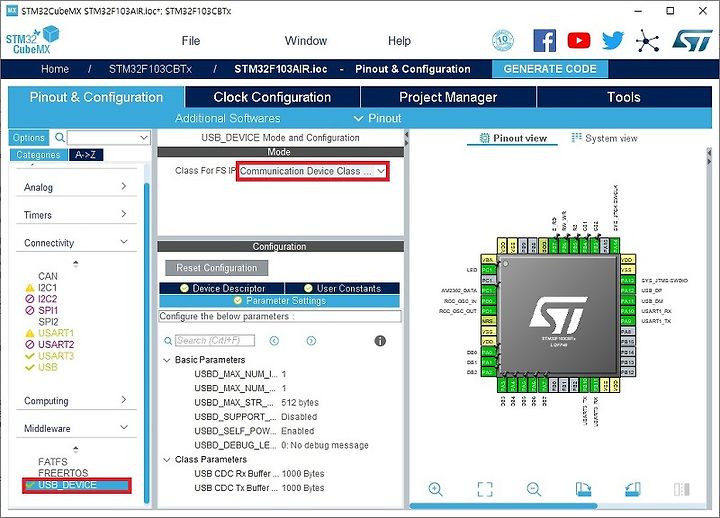Collapse the Basic Parameters group

(167, 360)
